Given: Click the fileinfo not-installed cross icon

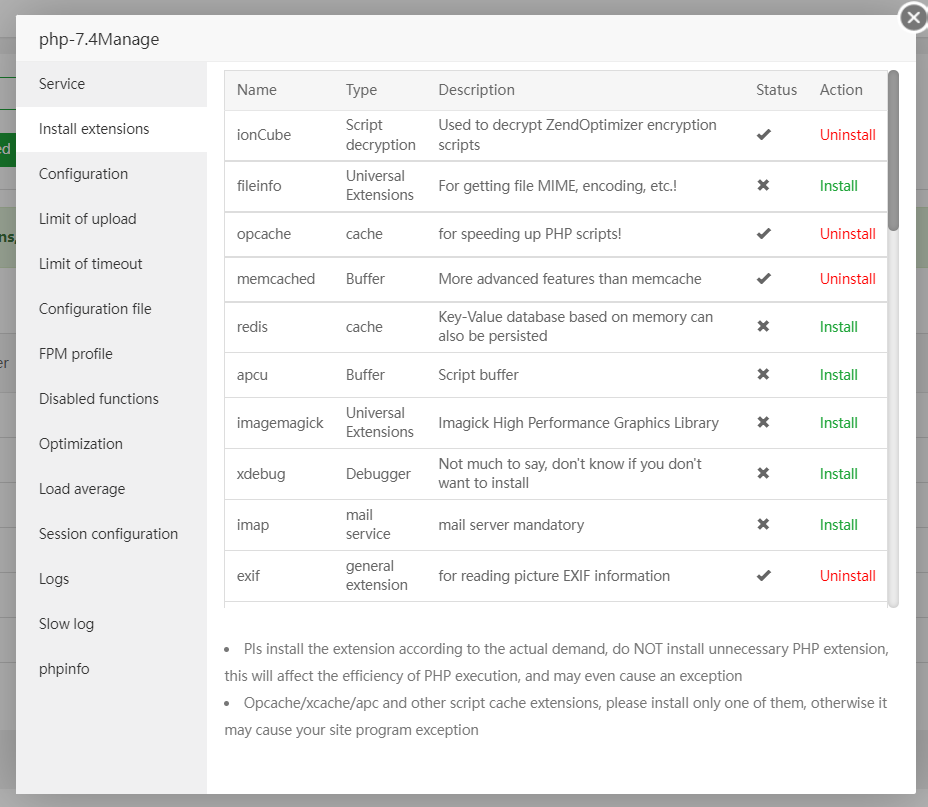Looking at the screenshot, I should point(764,186).
